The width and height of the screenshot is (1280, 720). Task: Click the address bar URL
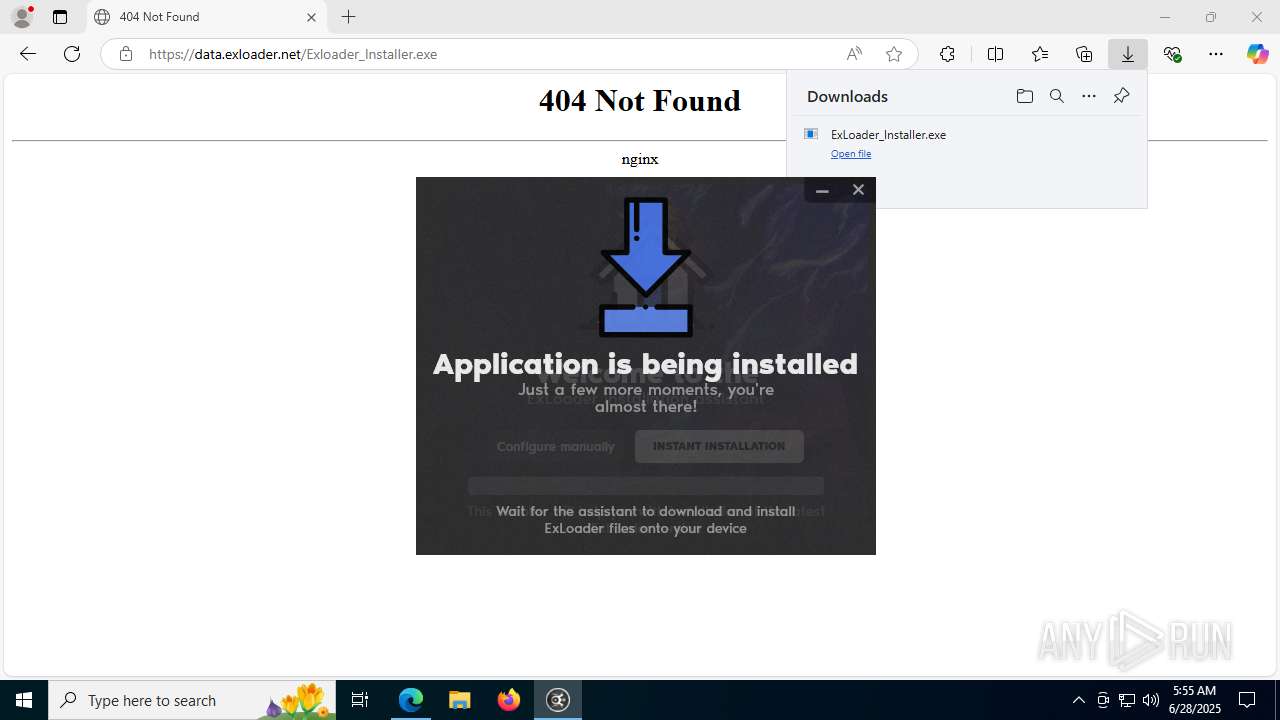(x=292, y=54)
